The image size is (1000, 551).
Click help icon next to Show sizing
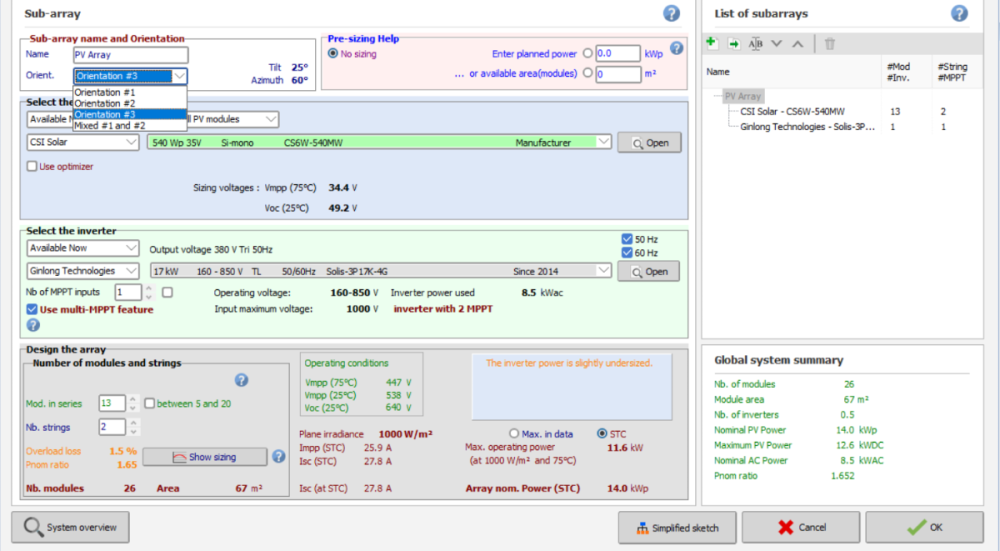click(279, 457)
